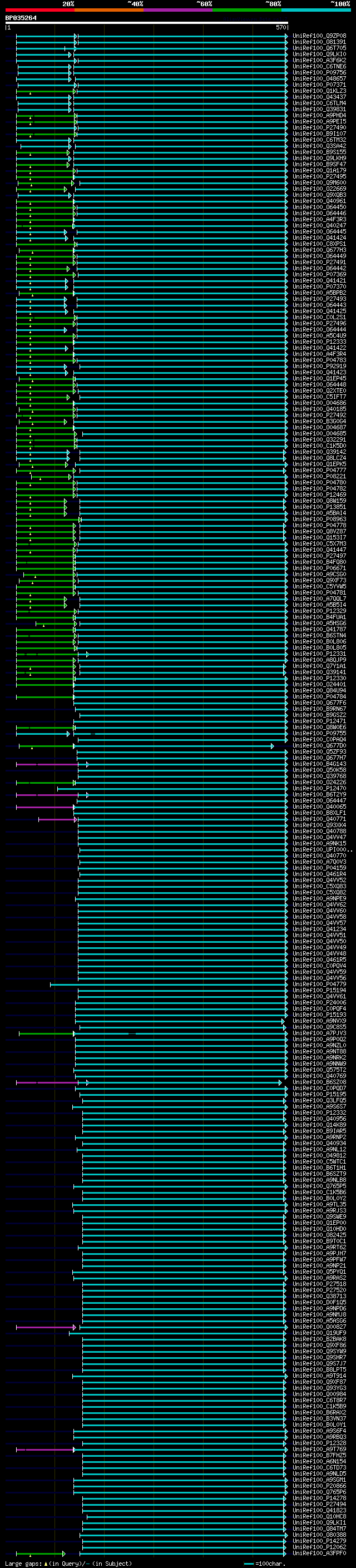Image resolution: width=356 pixels, height=1568 pixels.
Task: Select hit UniRef100_Q32291
Action: point(319,439)
